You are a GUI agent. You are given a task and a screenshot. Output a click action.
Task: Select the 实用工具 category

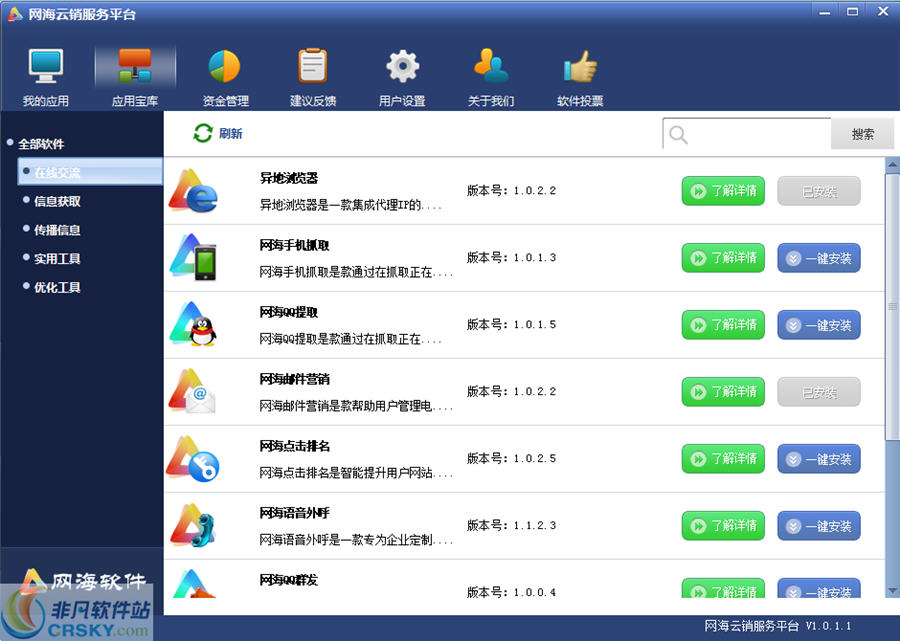pyautogui.click(x=57, y=258)
